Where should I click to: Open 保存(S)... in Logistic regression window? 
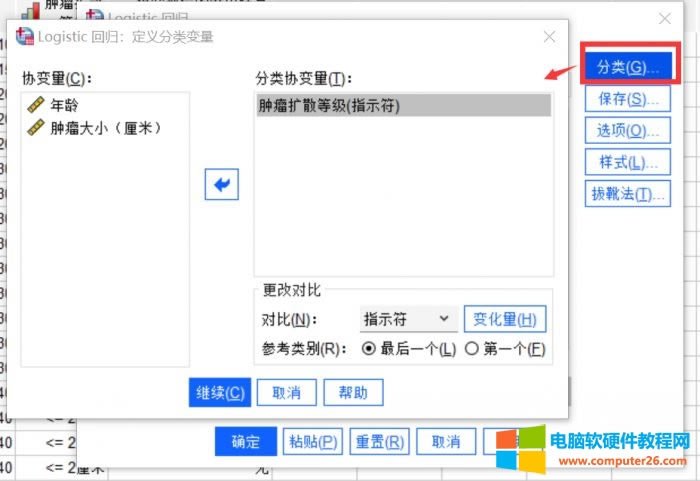click(x=628, y=99)
